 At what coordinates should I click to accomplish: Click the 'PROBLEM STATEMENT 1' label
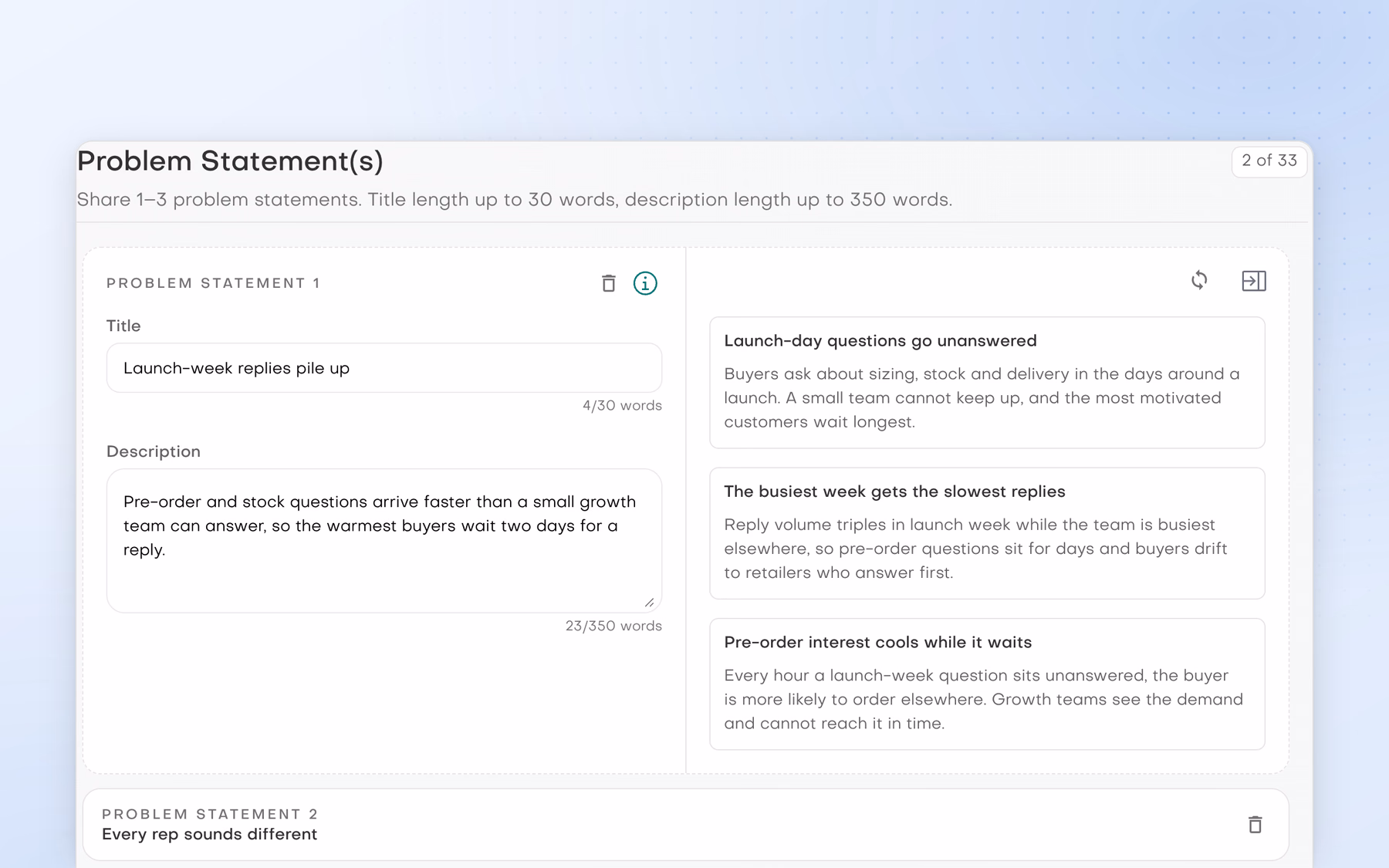pos(213,283)
